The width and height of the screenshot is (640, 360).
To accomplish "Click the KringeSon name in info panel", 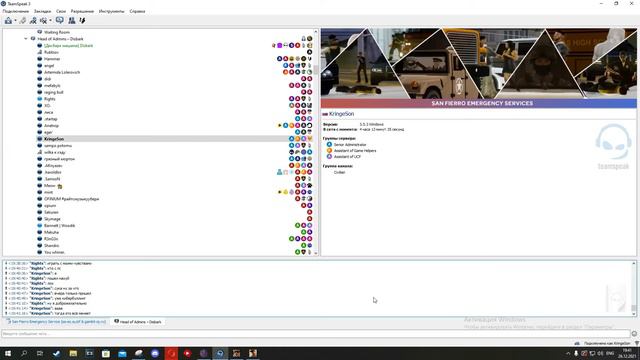I will pyautogui.click(x=341, y=114).
